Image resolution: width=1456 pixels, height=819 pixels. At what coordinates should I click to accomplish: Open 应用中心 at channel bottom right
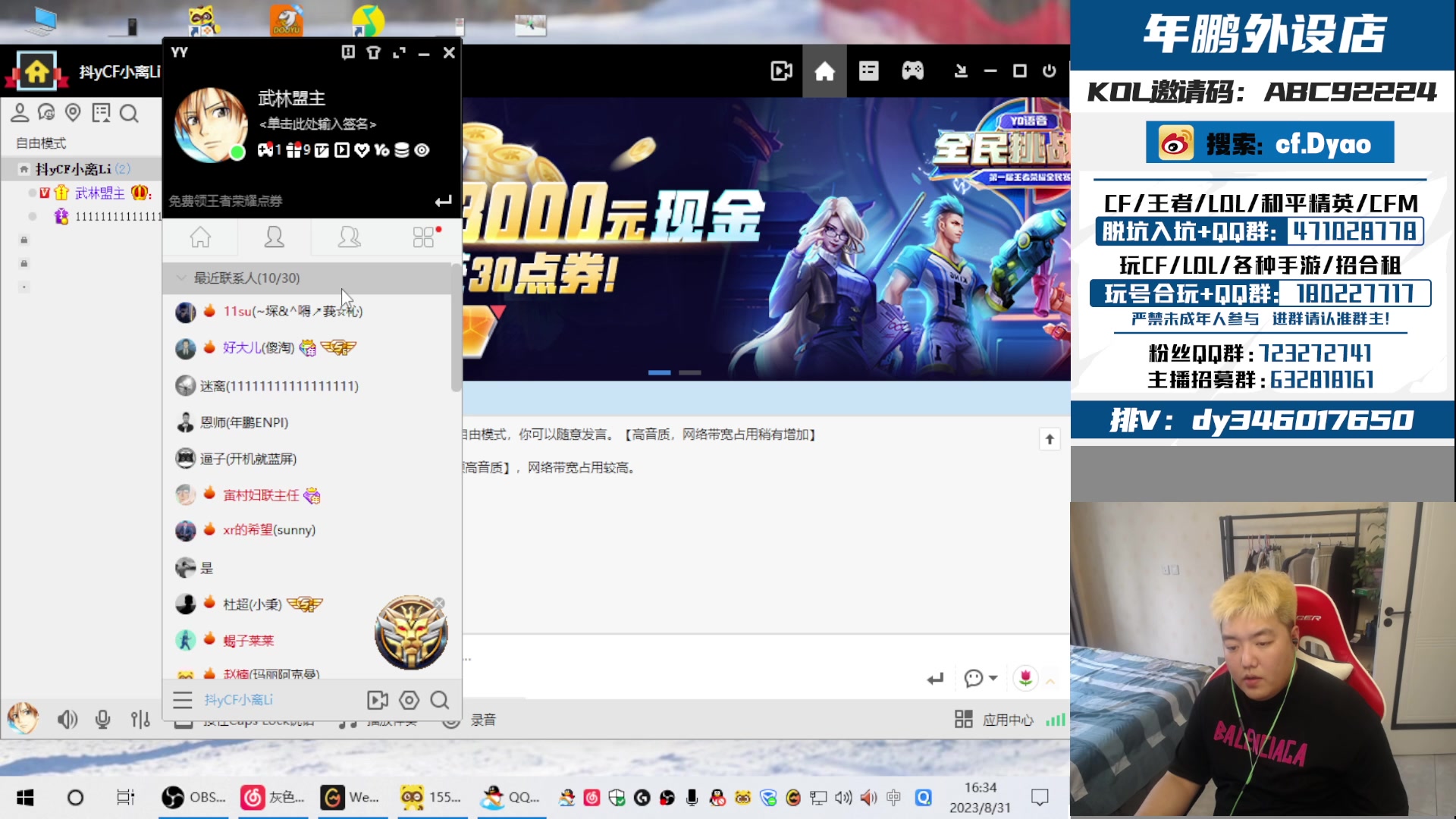tap(993, 720)
